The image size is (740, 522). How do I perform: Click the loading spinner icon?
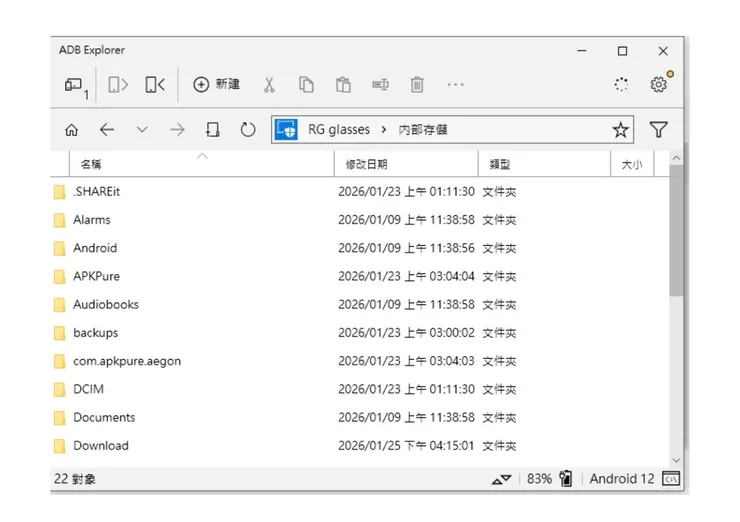point(621,85)
